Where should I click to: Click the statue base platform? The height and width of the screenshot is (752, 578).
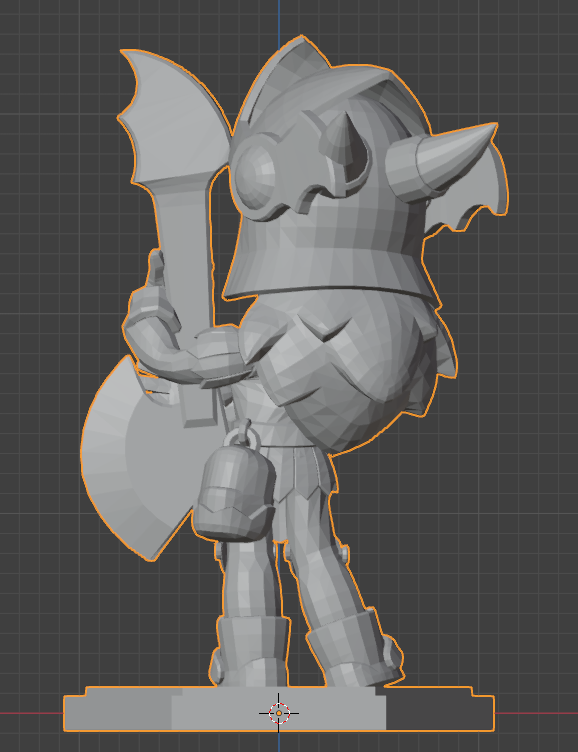pyautogui.click(x=279, y=709)
